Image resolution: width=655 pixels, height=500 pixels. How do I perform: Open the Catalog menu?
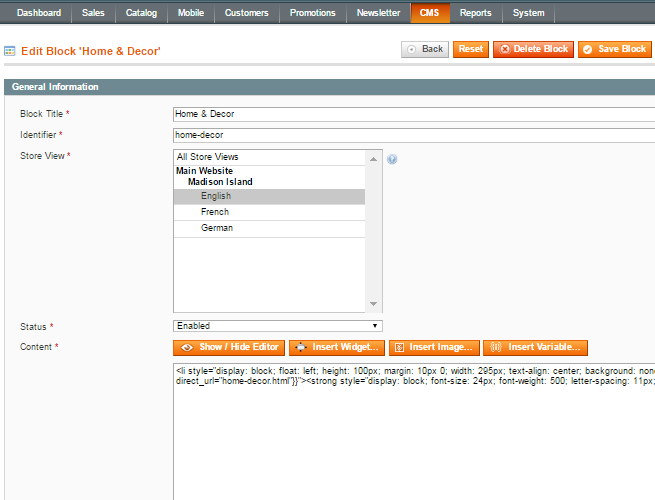click(141, 13)
